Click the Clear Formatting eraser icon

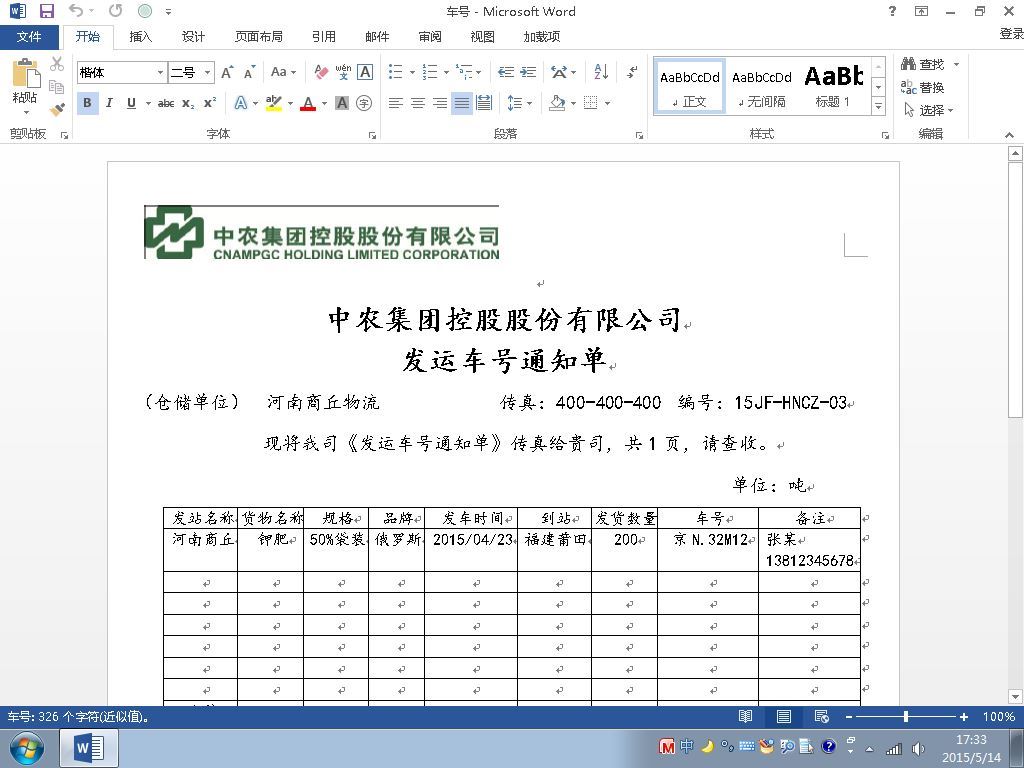[x=321, y=72]
